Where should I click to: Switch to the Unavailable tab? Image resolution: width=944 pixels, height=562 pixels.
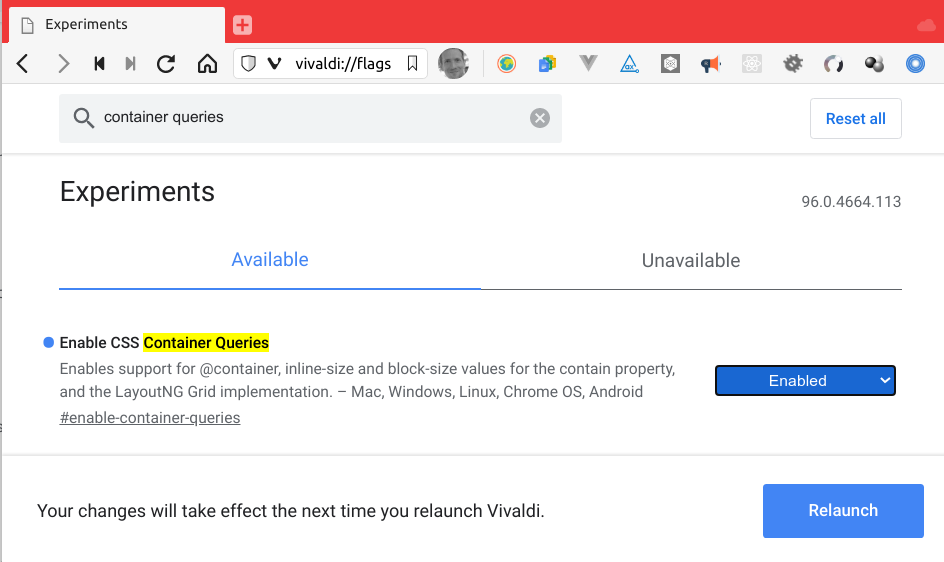click(691, 261)
